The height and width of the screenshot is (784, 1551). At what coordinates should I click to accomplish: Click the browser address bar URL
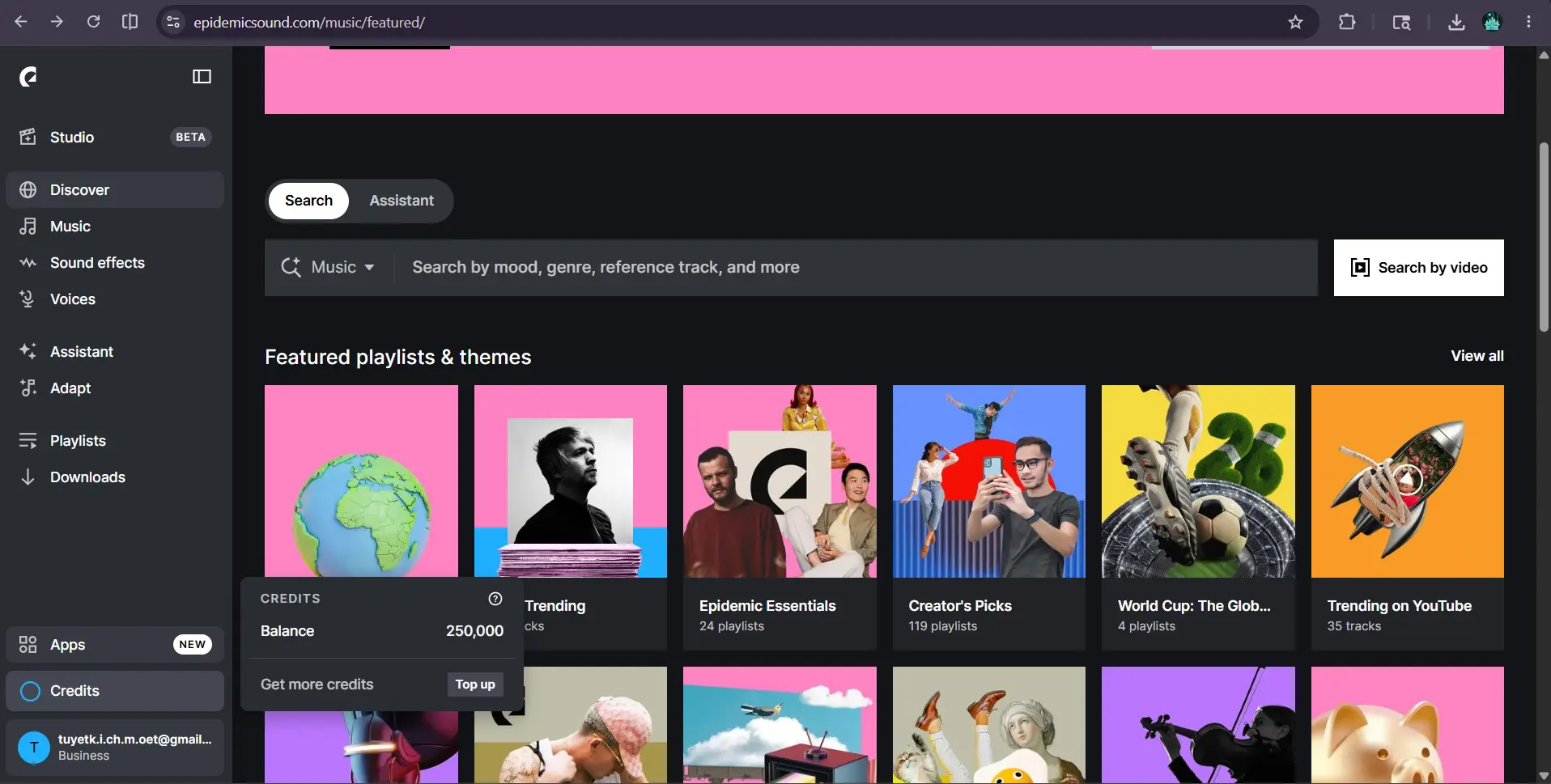click(309, 22)
